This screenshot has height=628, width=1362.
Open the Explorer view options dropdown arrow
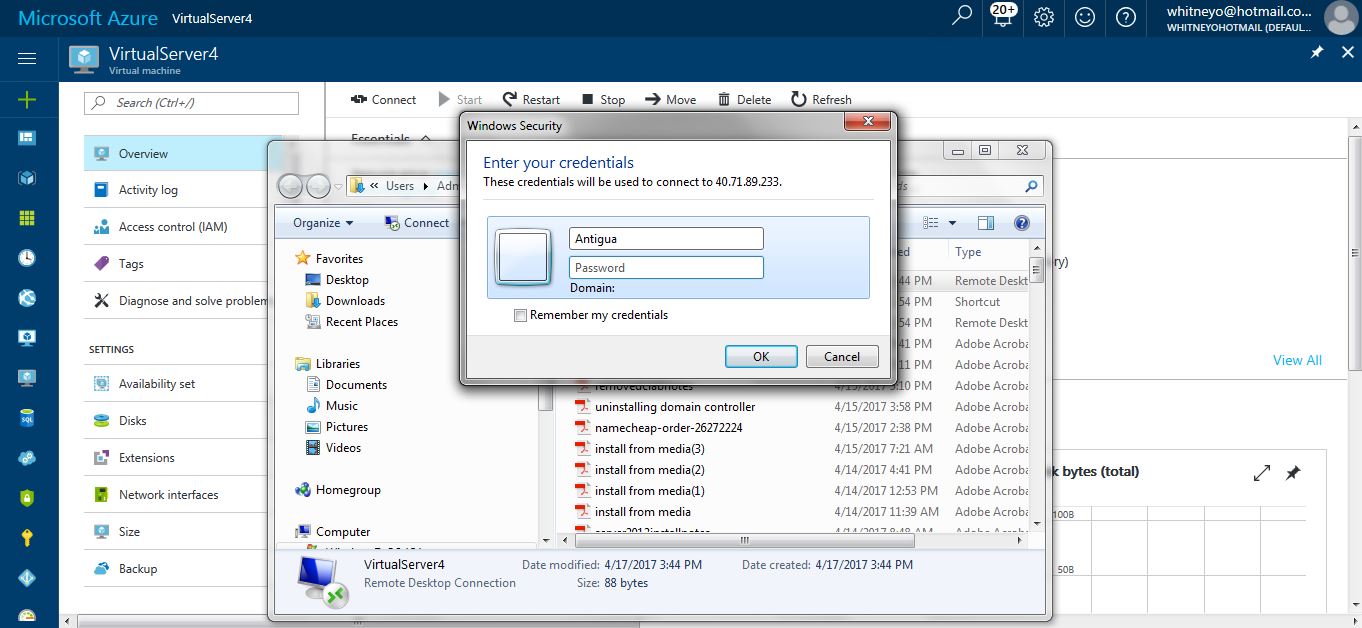[x=952, y=223]
